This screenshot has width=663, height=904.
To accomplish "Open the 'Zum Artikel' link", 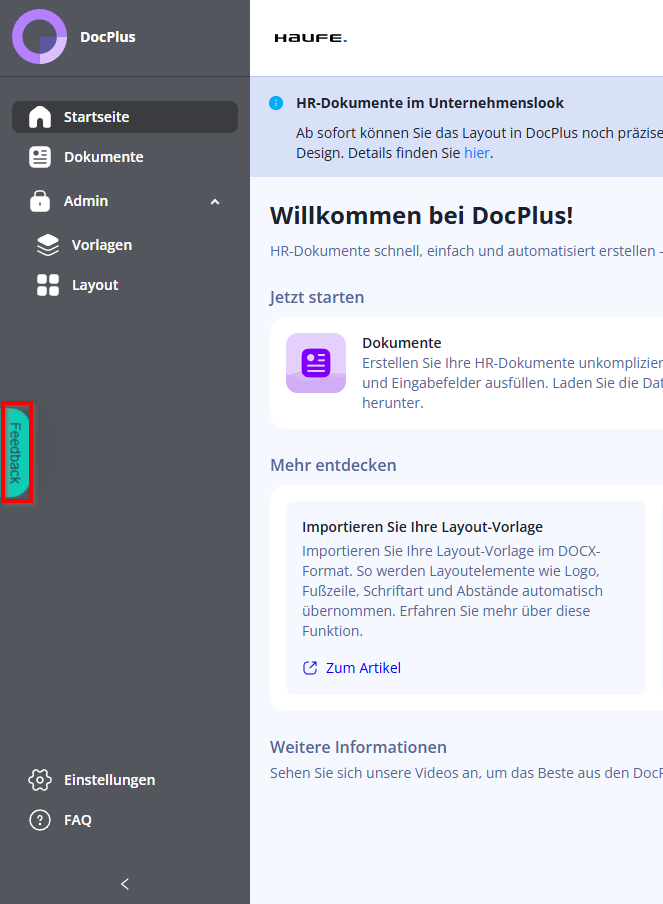I will tap(363, 668).
